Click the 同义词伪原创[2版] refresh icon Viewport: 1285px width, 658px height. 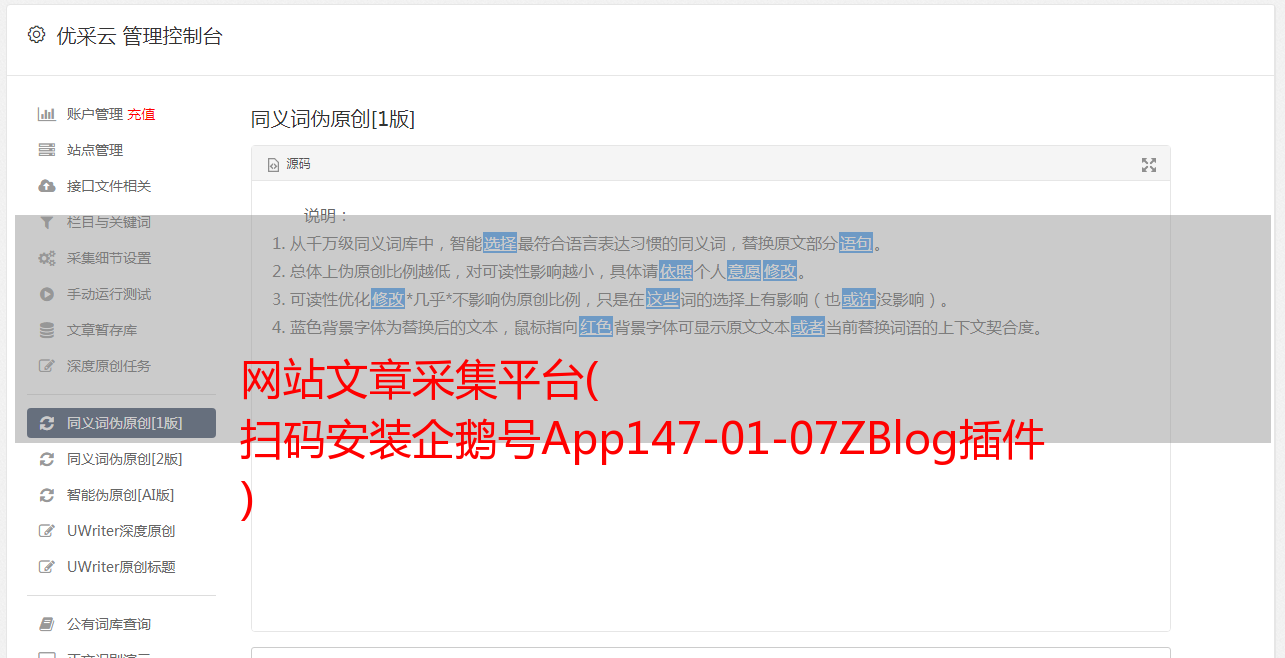[46, 459]
